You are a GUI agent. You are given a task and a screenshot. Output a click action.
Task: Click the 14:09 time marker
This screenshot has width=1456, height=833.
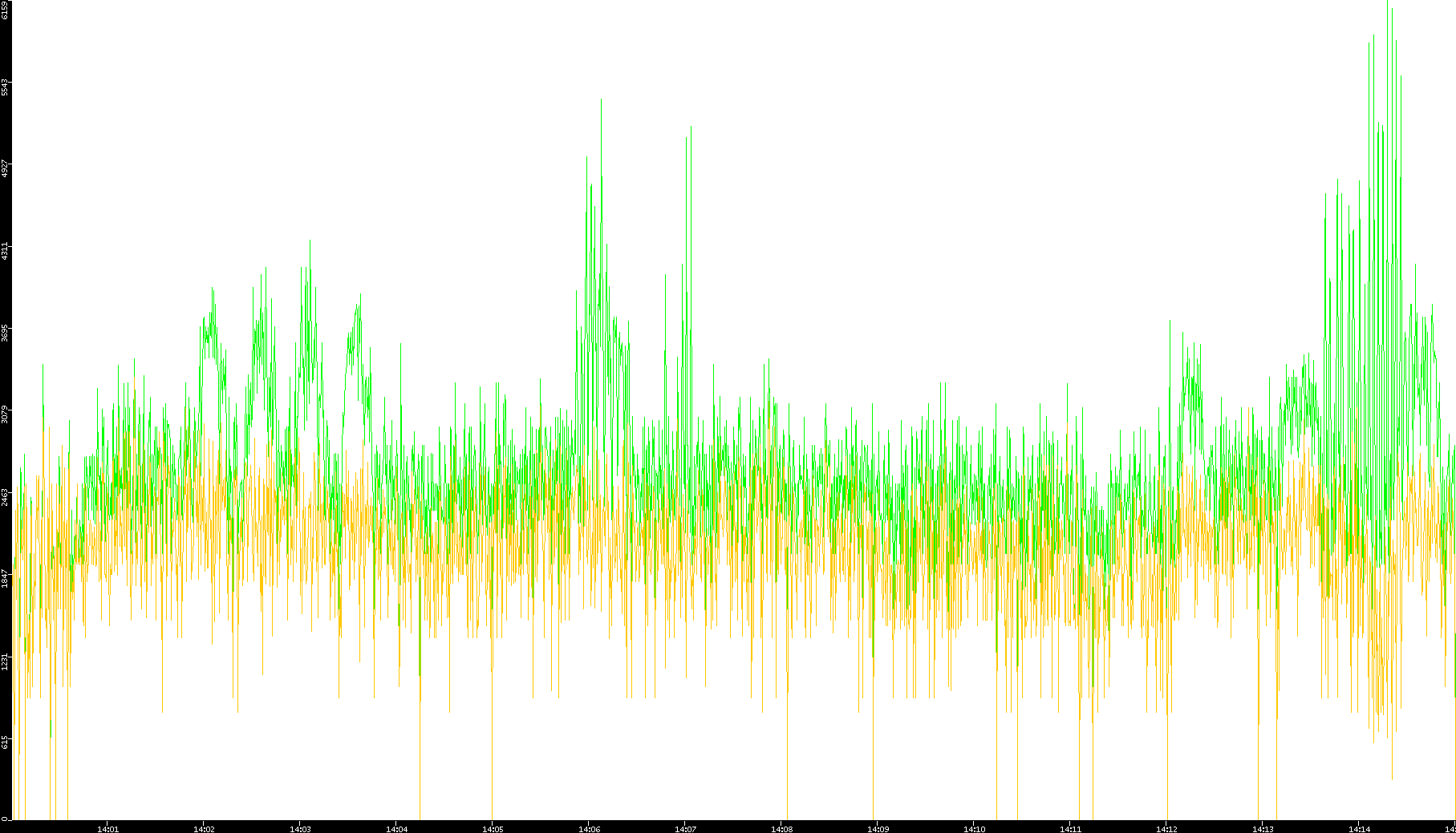(x=878, y=829)
